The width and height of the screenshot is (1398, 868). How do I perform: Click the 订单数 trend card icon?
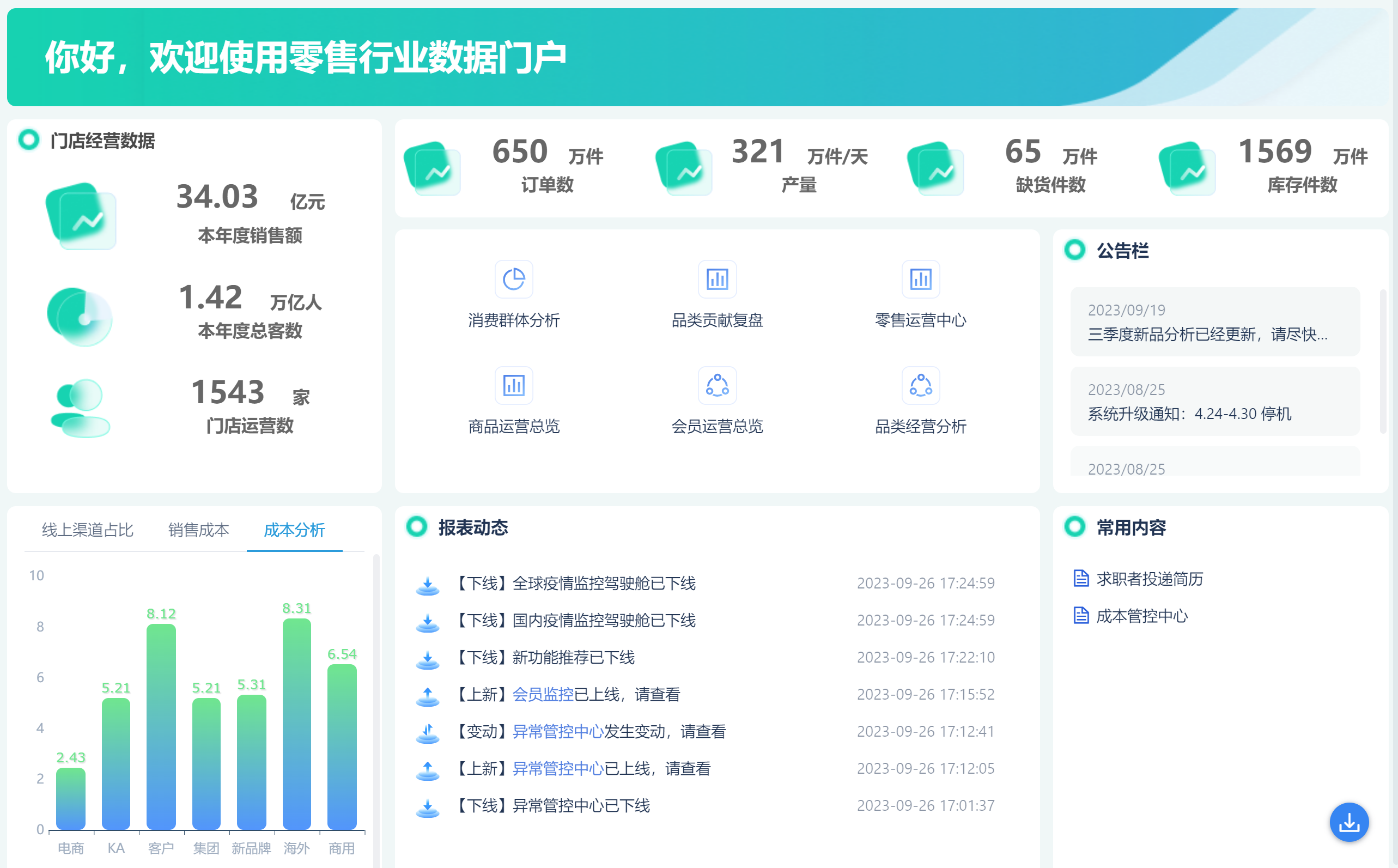click(x=433, y=168)
